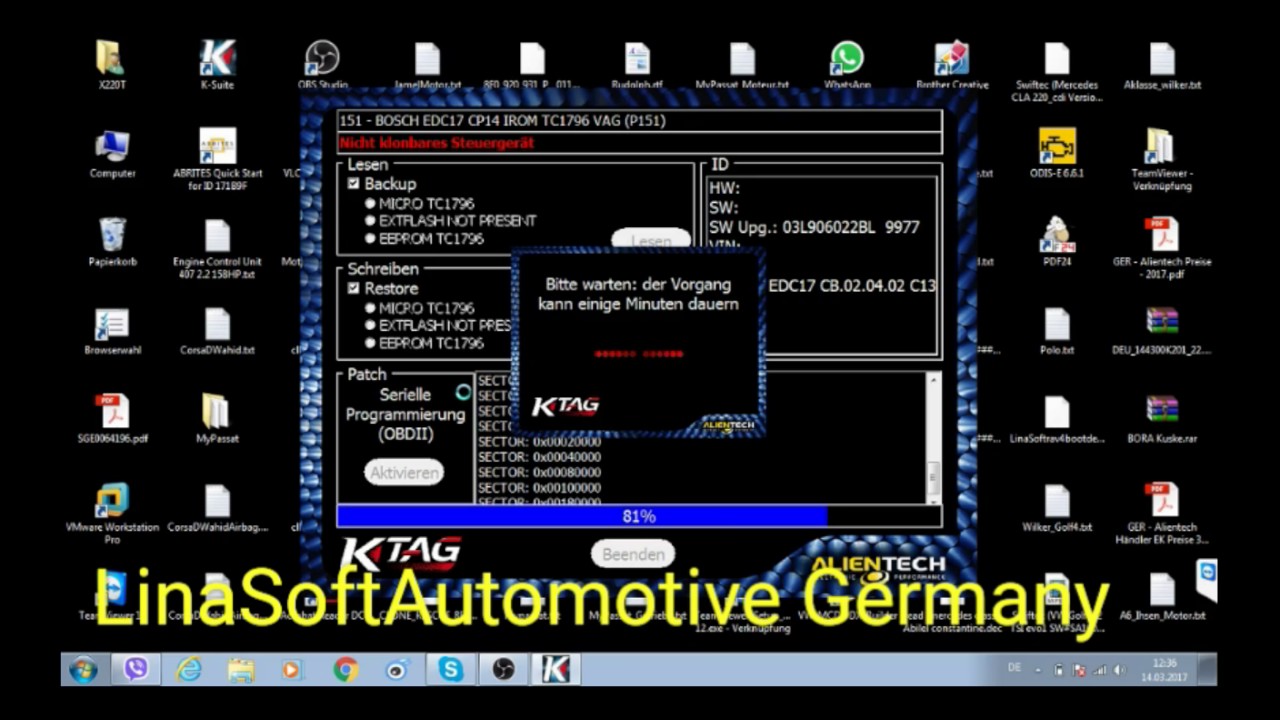Click log line SECTOR: 0x00100000
This screenshot has width=1280, height=720.
tap(540, 488)
